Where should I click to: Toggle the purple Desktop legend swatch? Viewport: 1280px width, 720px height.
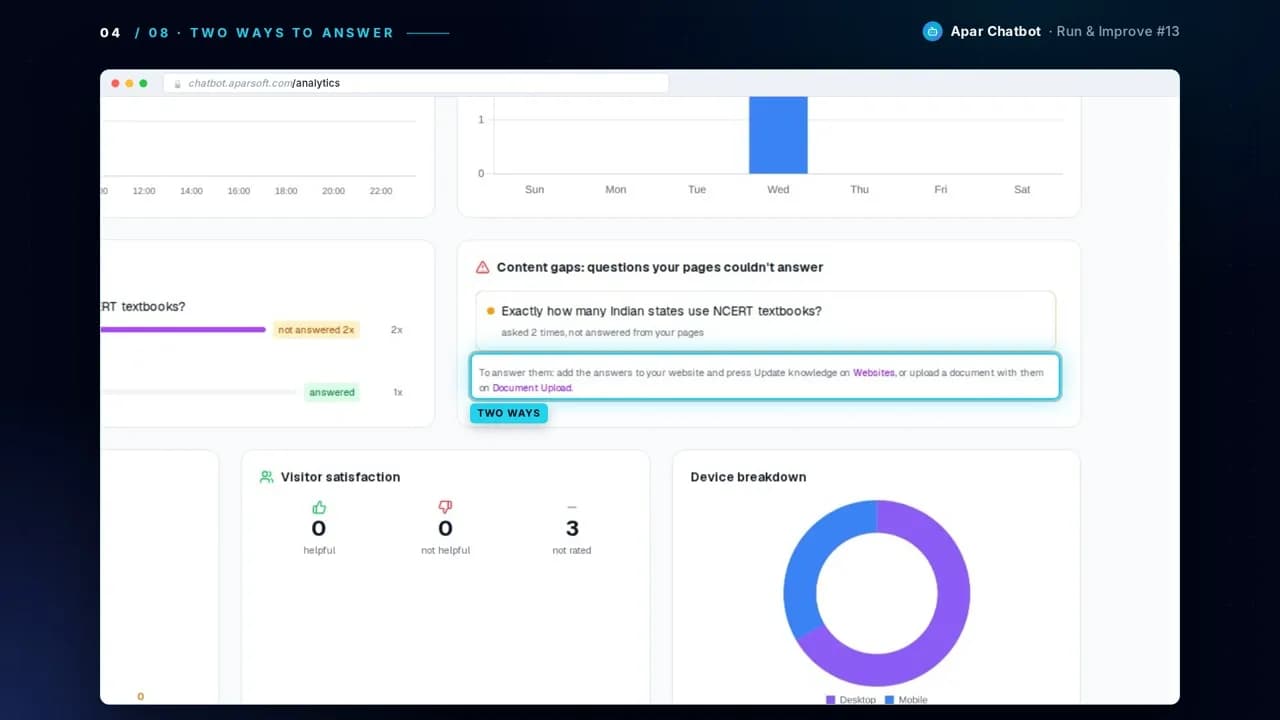tap(830, 700)
